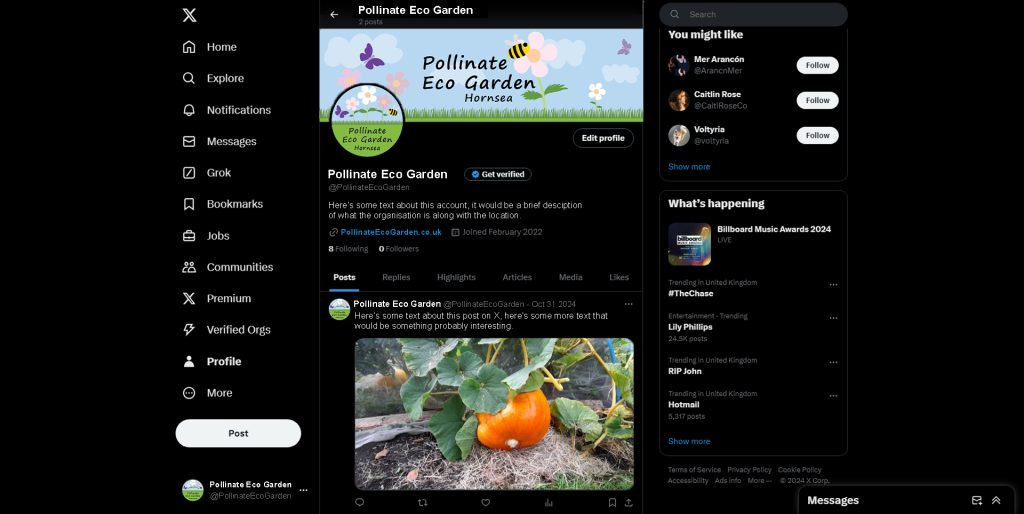Go back using the arrow icon

click(x=334, y=14)
